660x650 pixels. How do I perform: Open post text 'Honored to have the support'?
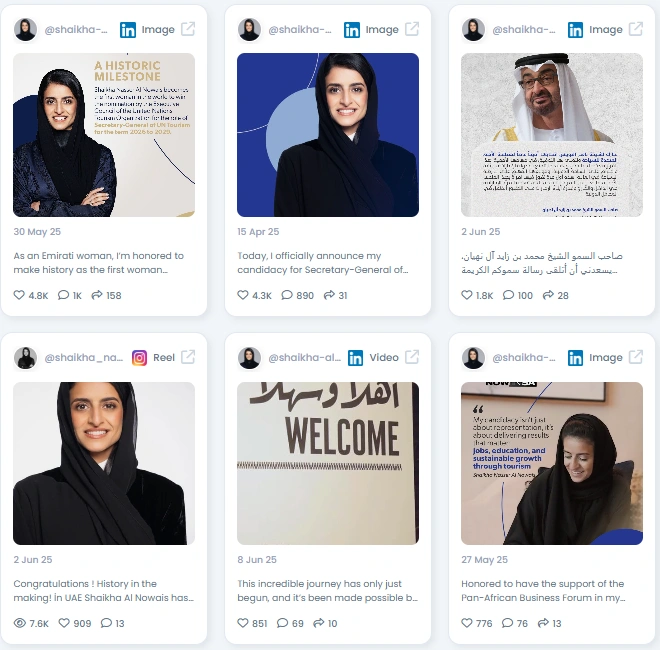[x=543, y=591]
